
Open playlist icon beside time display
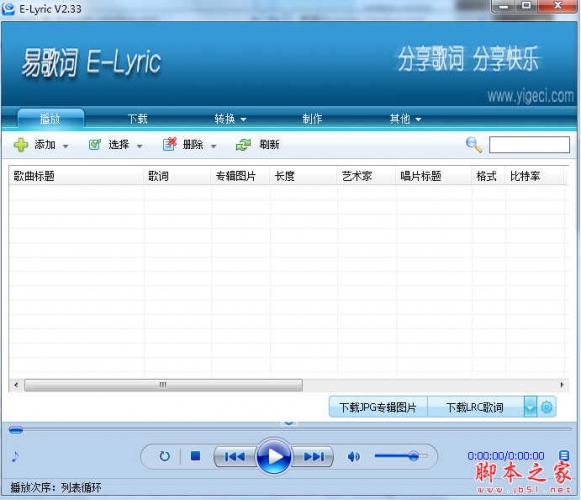[x=564, y=456]
